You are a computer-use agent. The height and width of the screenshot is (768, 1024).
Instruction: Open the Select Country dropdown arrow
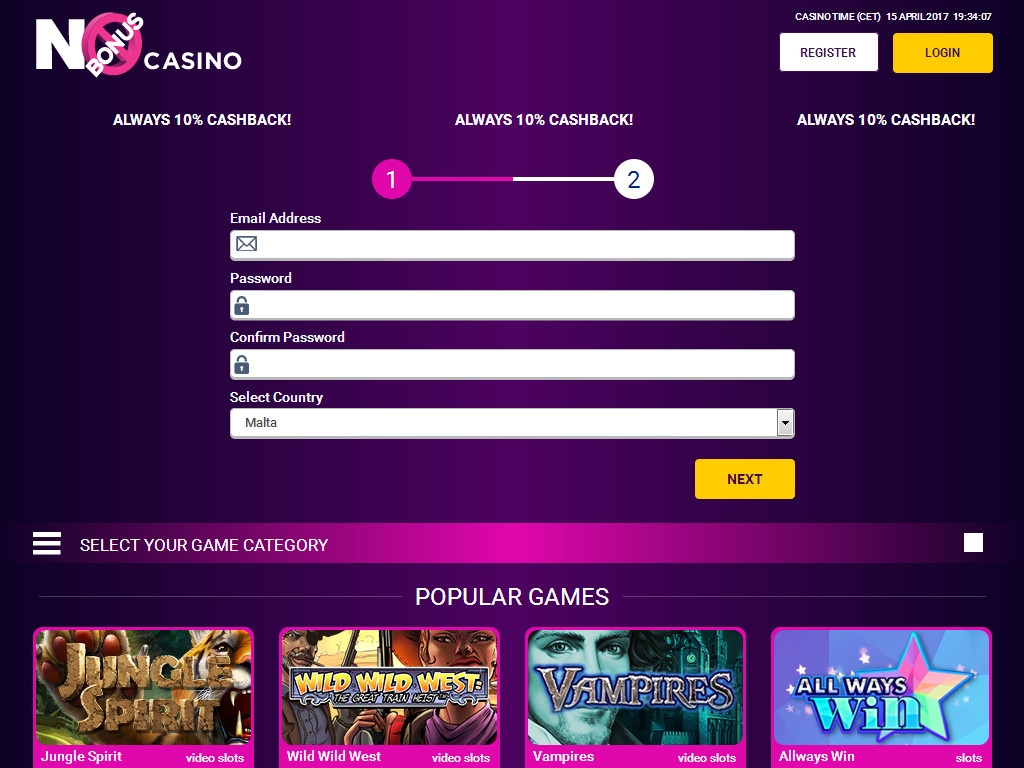(x=785, y=423)
